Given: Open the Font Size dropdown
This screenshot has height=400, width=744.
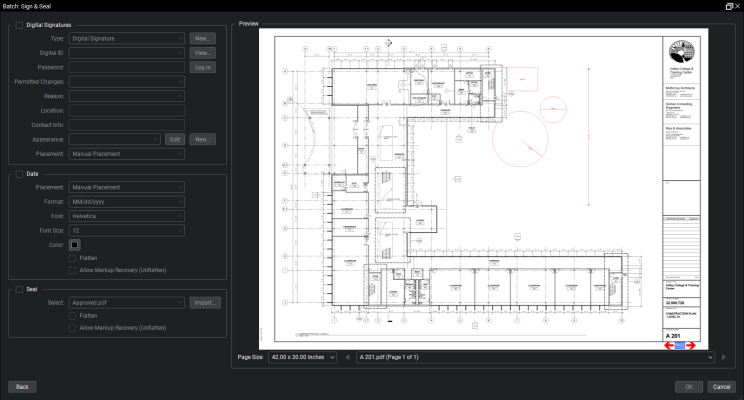Looking at the screenshot, I should tap(127, 231).
